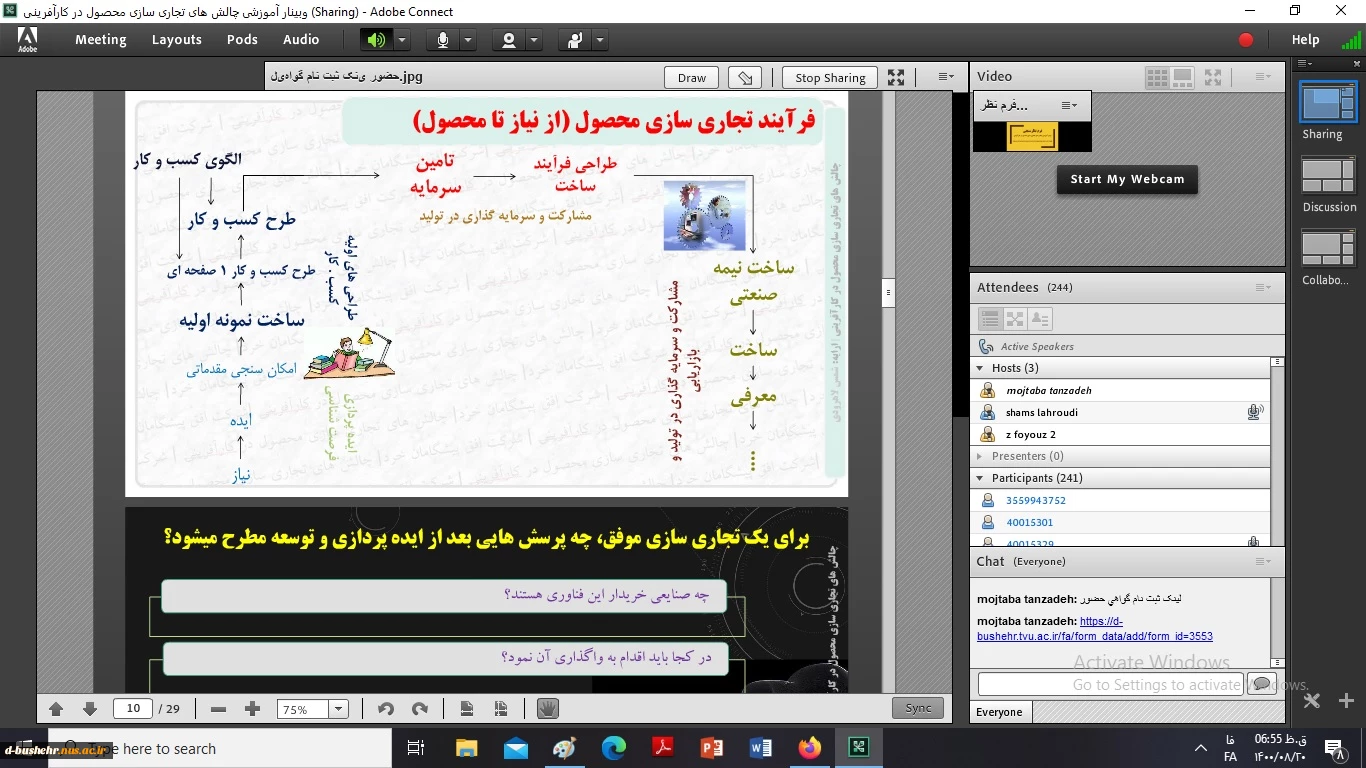Screen dimensions: 1366x768
Task: Click the continuous page view icon
Action: (x=501, y=709)
